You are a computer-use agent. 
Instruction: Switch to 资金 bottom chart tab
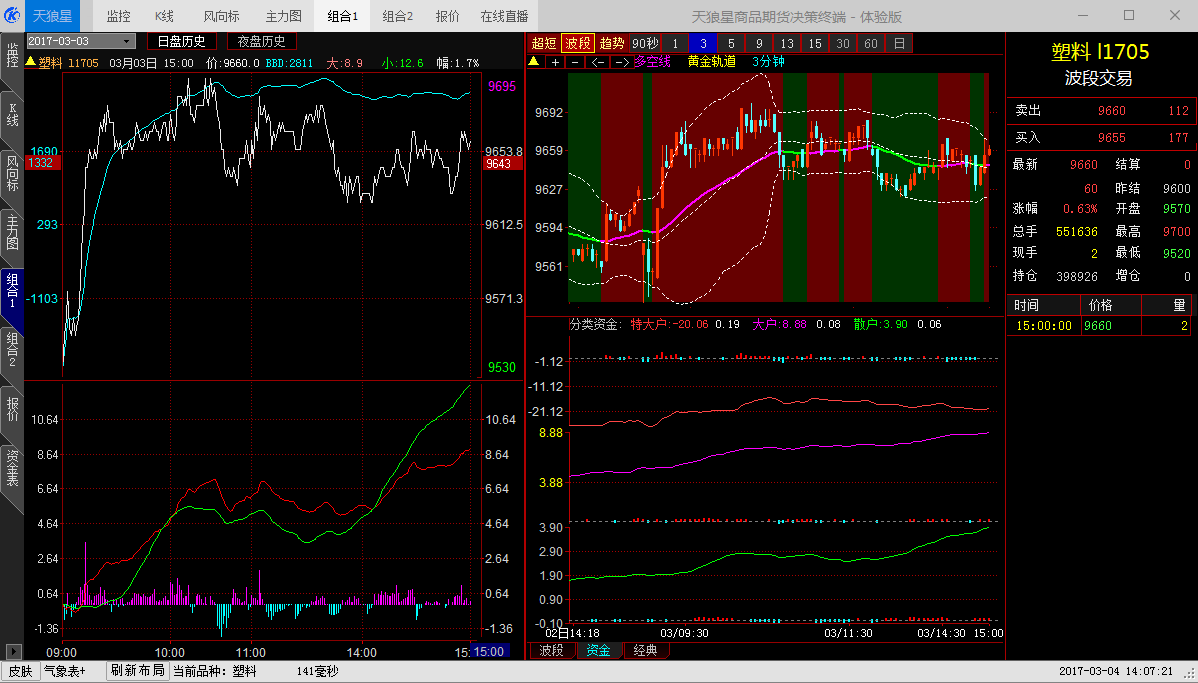click(598, 650)
